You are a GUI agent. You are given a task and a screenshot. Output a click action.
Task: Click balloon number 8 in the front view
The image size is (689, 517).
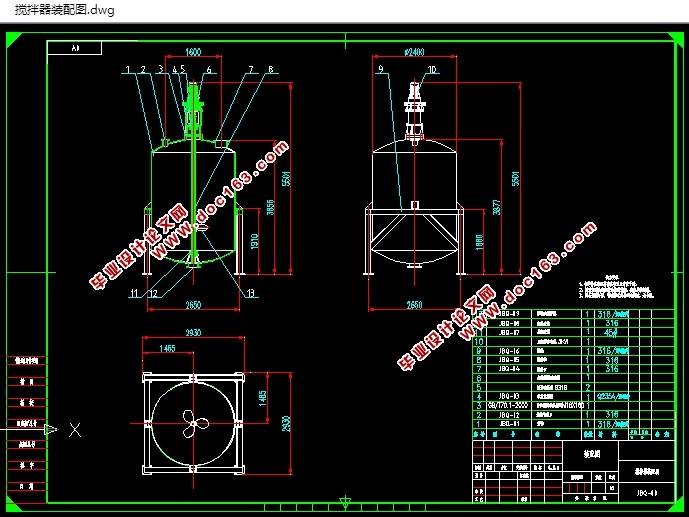271,69
